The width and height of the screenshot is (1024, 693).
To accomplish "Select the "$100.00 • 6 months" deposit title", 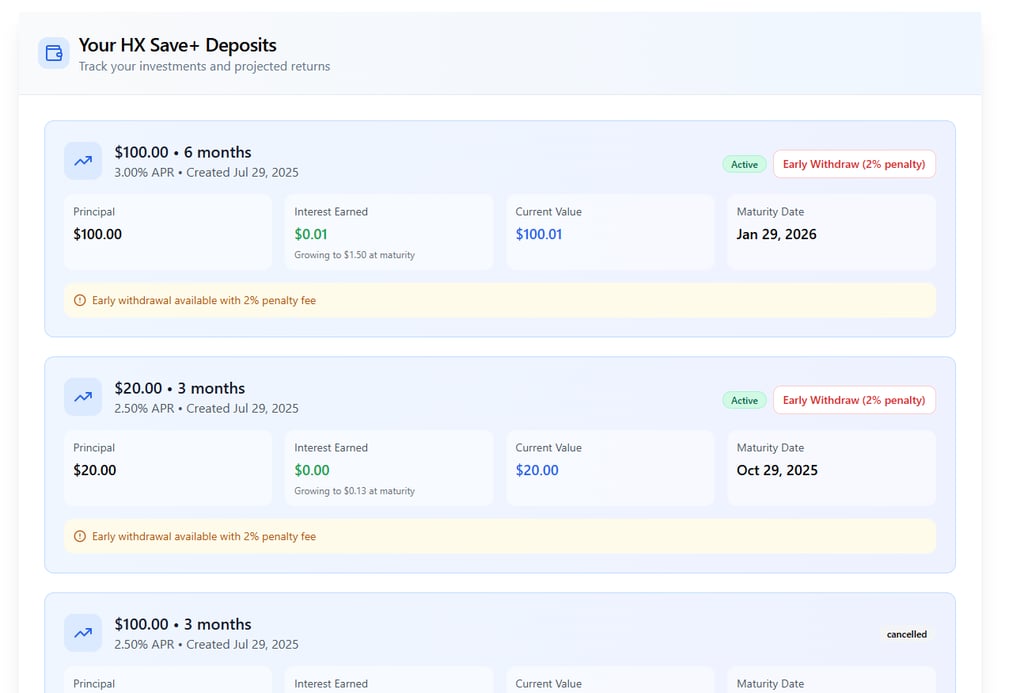I will (183, 152).
